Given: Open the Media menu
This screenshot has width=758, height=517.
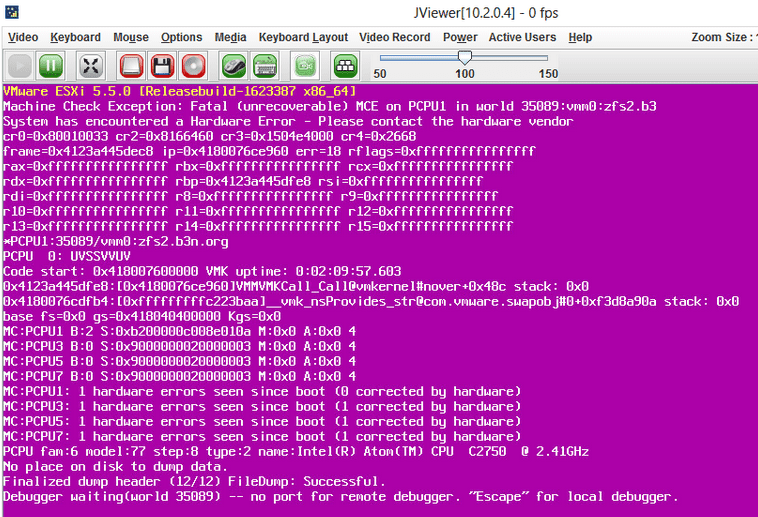Looking at the screenshot, I should click(230, 37).
